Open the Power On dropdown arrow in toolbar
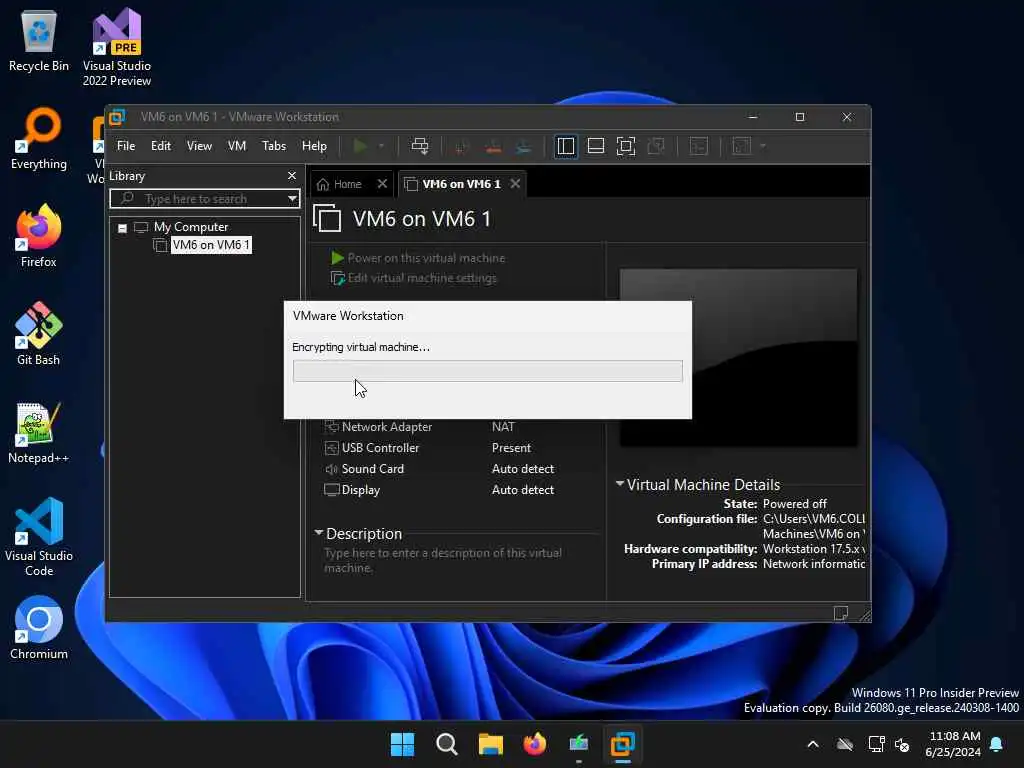Viewport: 1024px width, 768px height. point(381,146)
